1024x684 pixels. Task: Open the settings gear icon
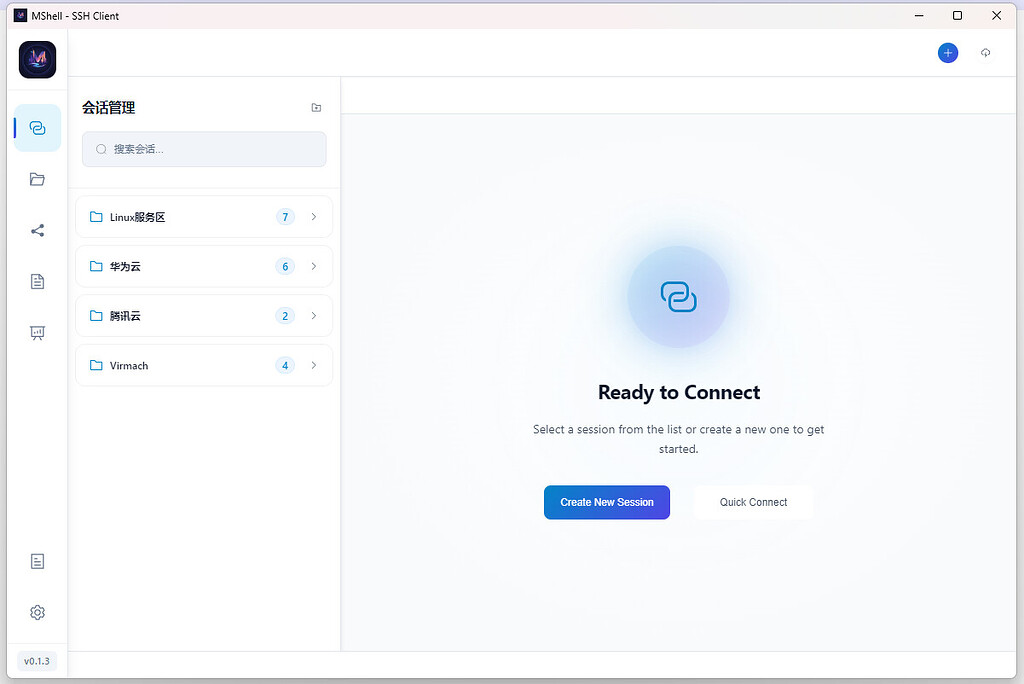[x=37, y=612]
